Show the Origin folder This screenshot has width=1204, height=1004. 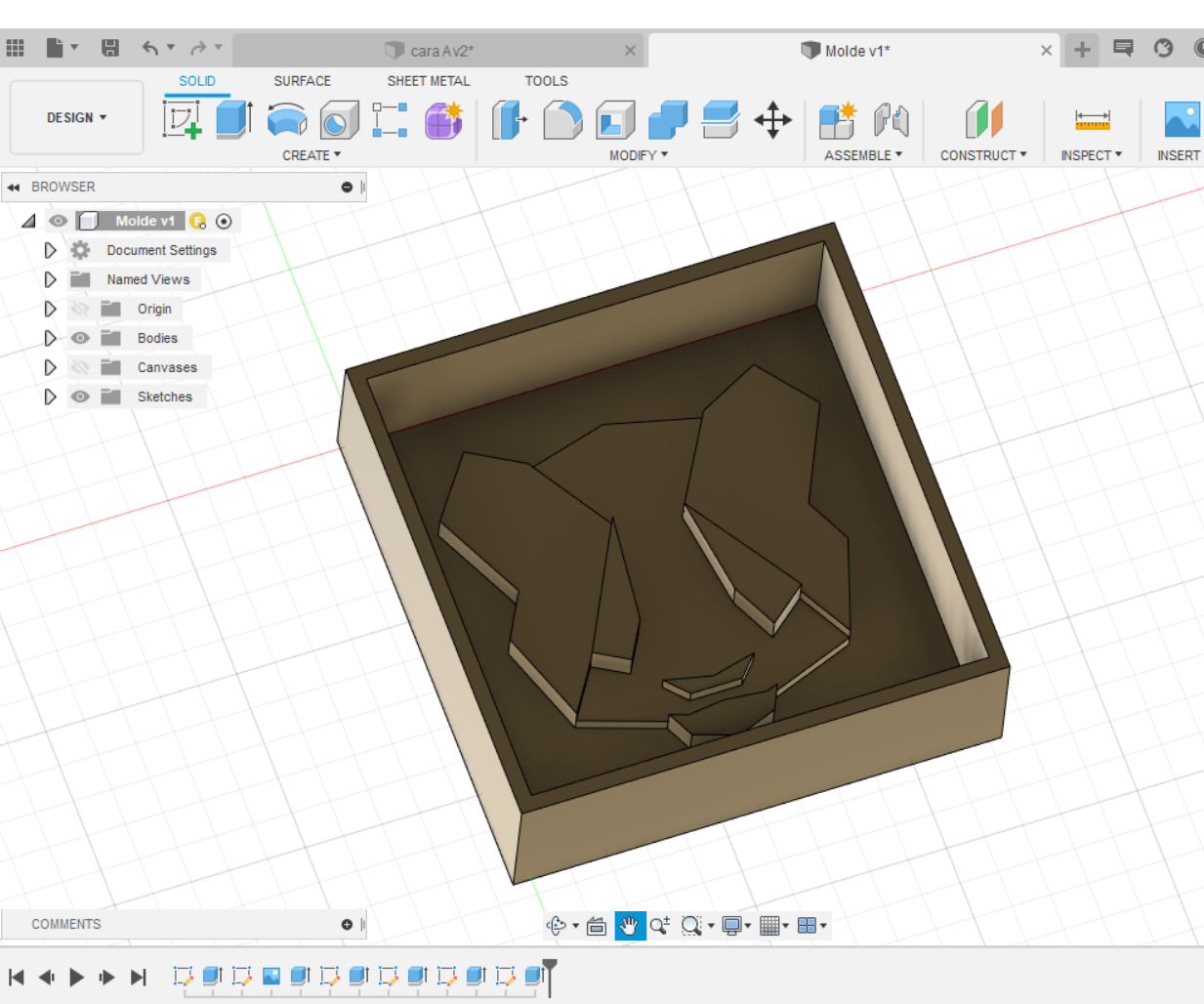(x=80, y=309)
